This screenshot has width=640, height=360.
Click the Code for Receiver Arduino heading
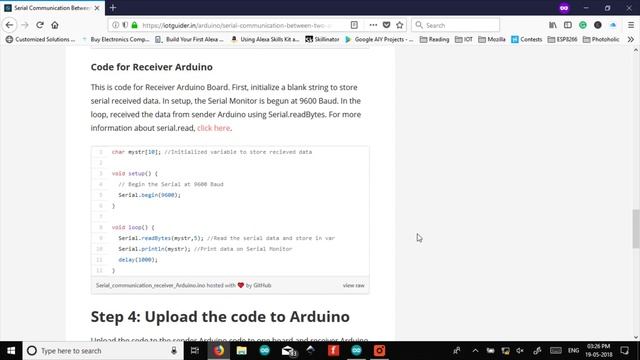[151, 67]
